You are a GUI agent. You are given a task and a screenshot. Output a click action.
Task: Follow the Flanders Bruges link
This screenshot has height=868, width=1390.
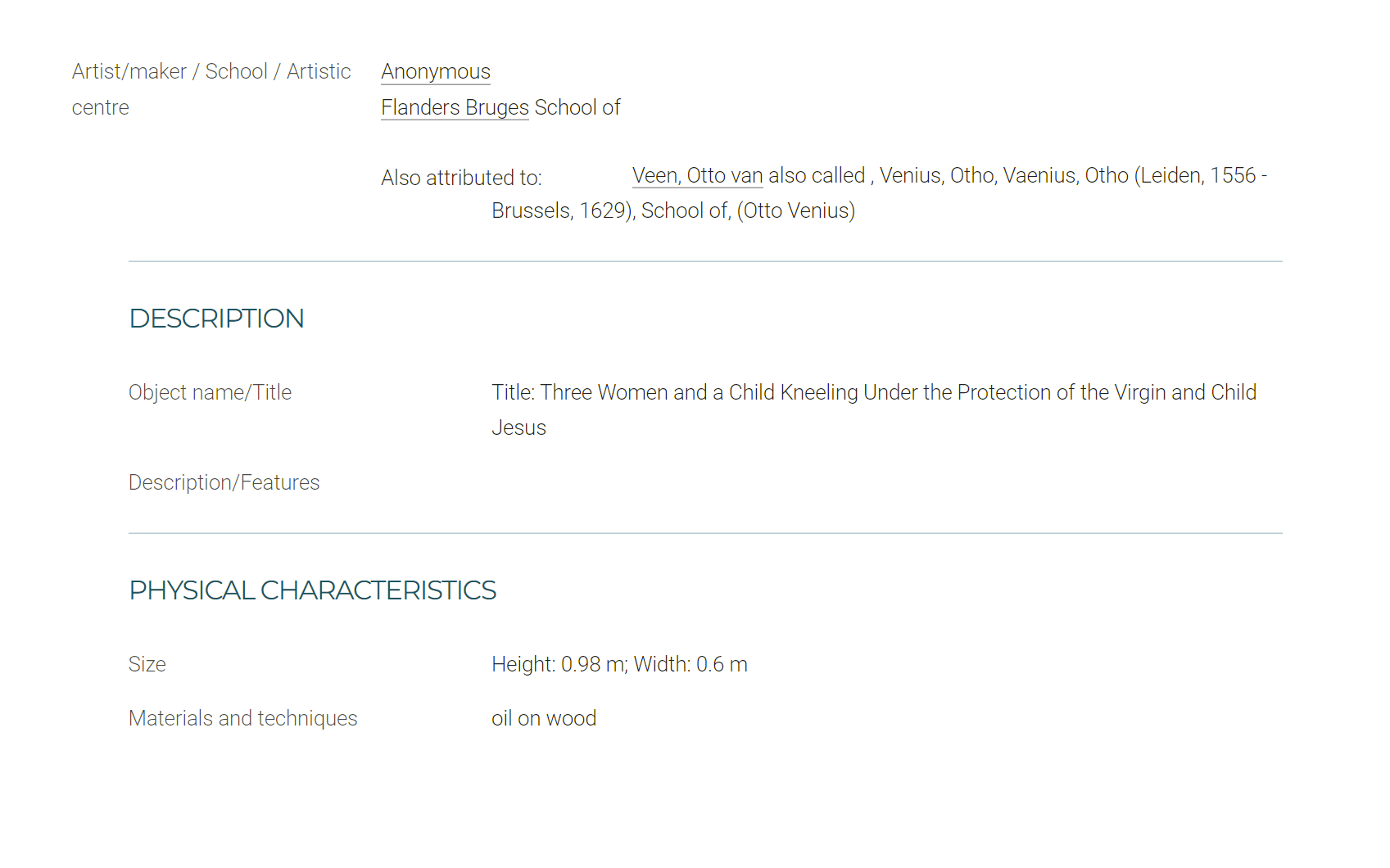455,108
